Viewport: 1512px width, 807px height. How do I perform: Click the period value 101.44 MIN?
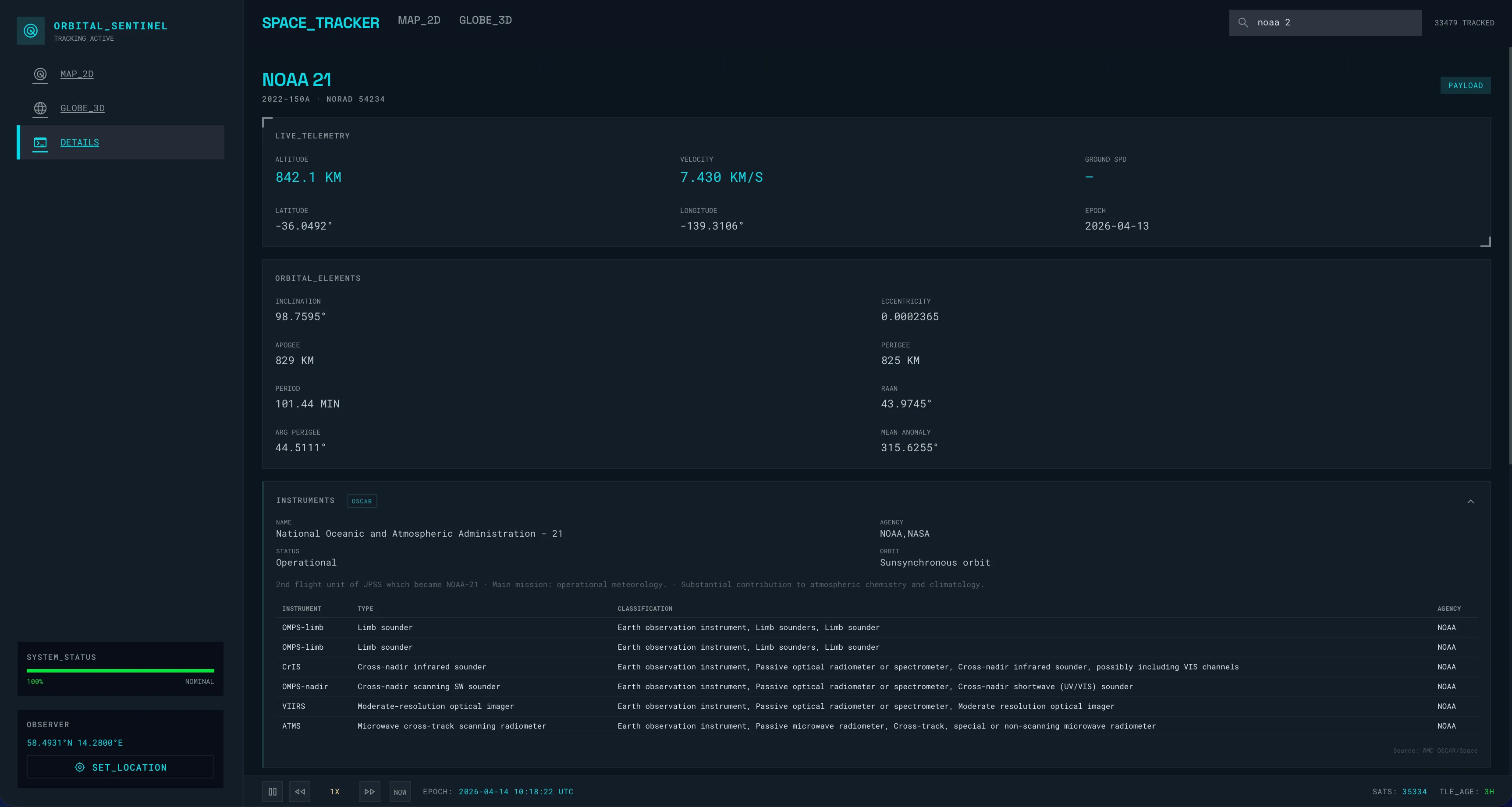pyautogui.click(x=307, y=404)
